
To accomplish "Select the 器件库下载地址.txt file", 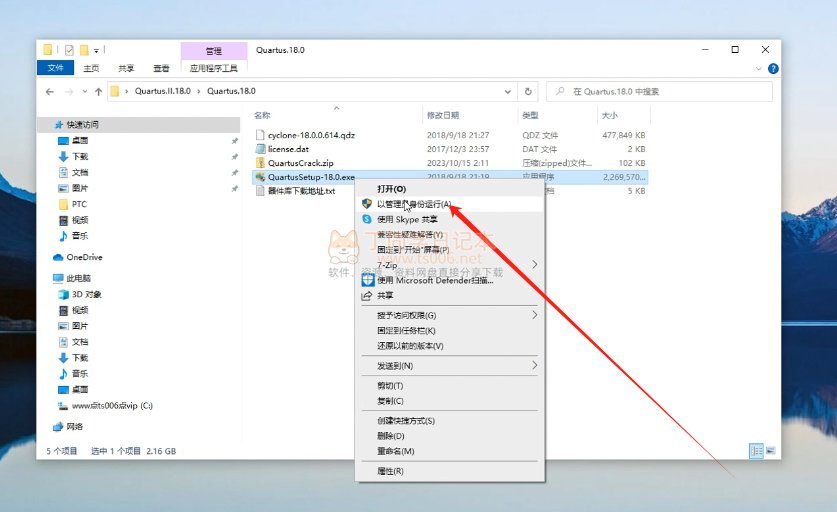I will click(302, 191).
